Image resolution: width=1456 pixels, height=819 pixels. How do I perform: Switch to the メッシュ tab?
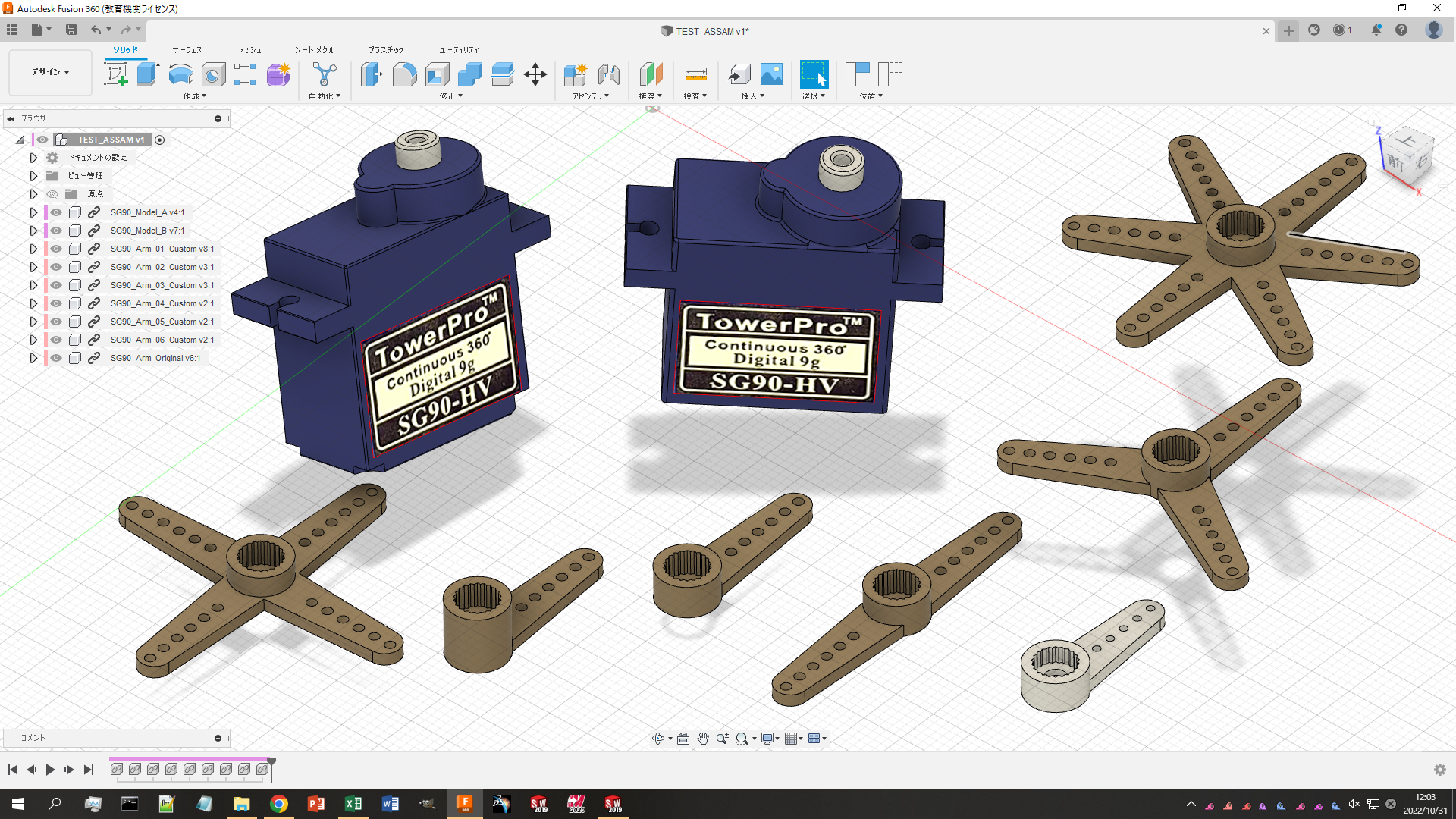(250, 49)
